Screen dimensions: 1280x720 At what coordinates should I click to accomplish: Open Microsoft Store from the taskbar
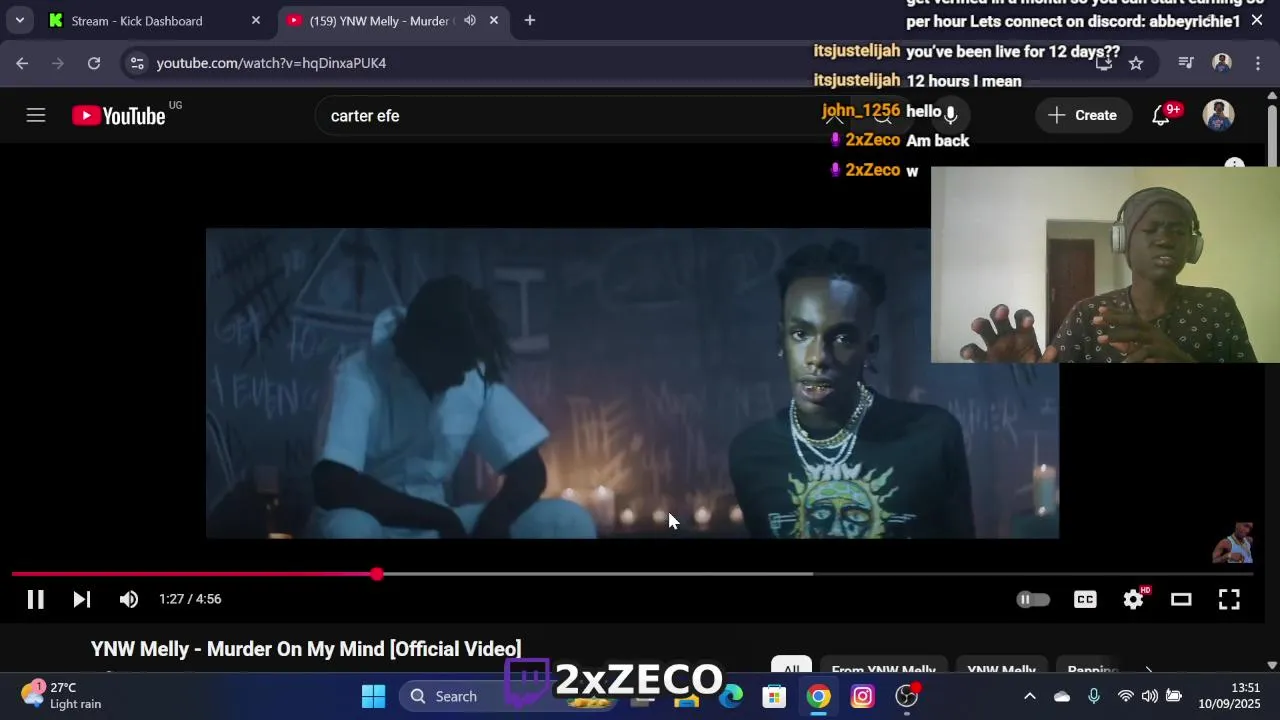[774, 696]
